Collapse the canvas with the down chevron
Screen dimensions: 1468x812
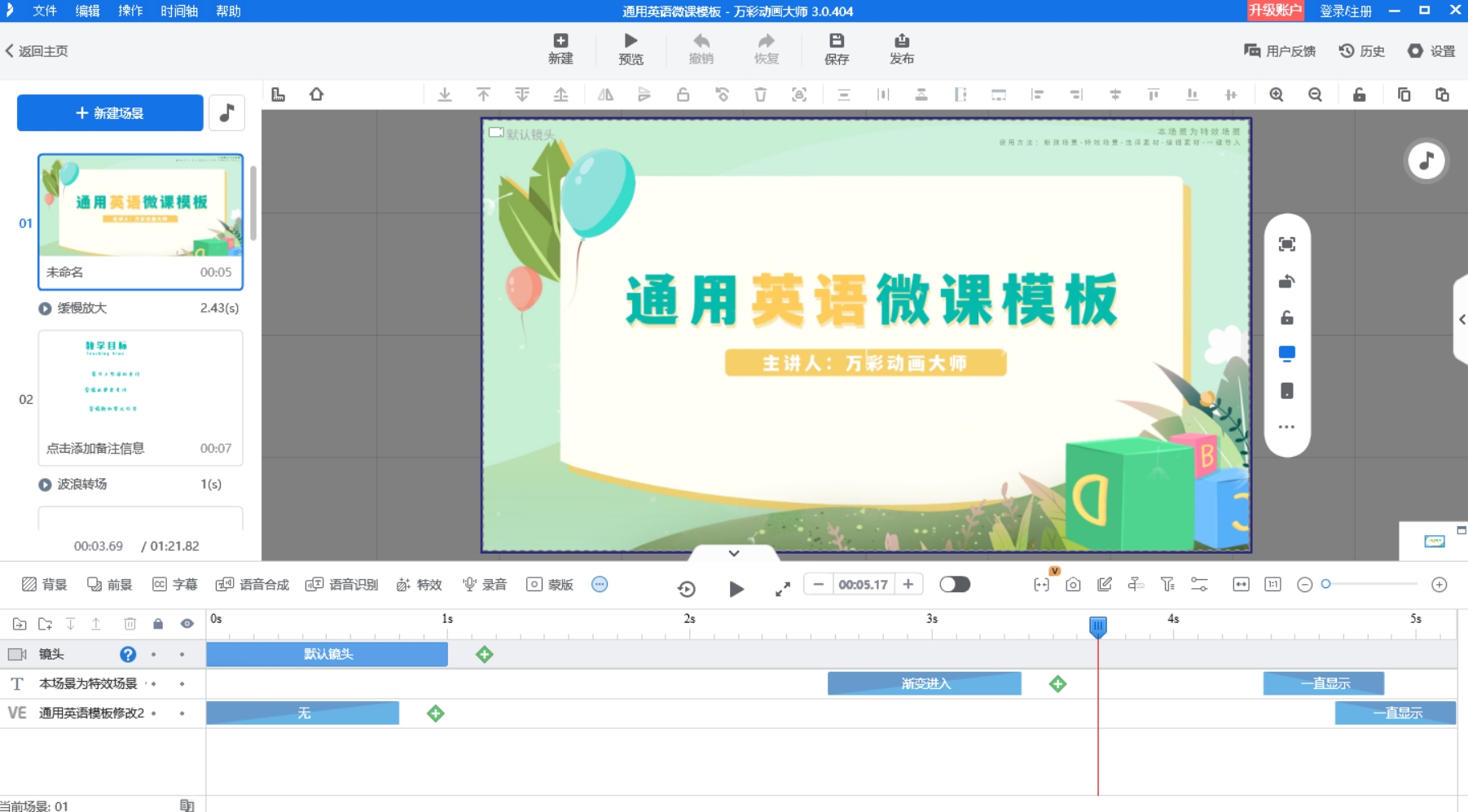pos(734,553)
